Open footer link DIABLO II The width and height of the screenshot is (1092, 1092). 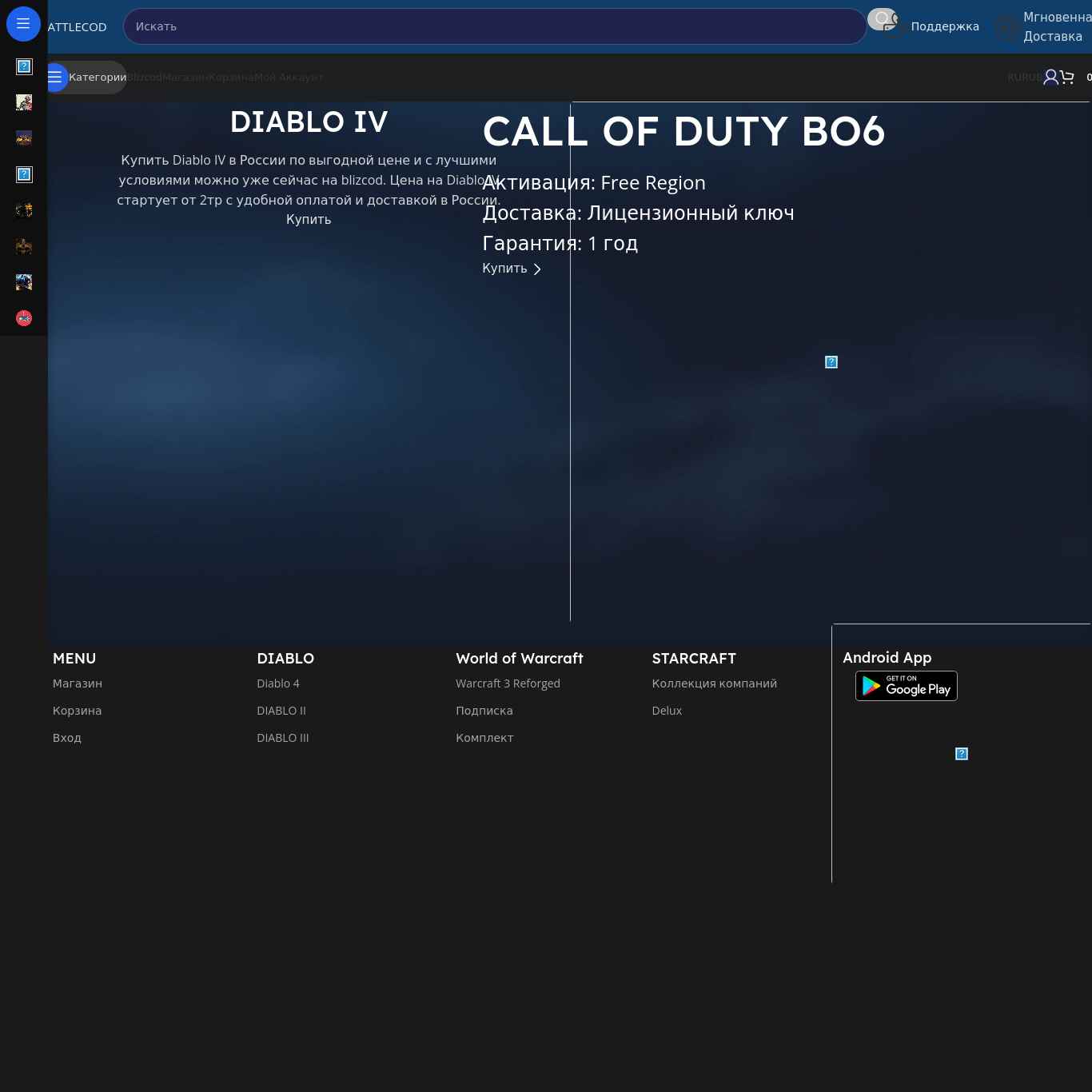[x=281, y=711]
